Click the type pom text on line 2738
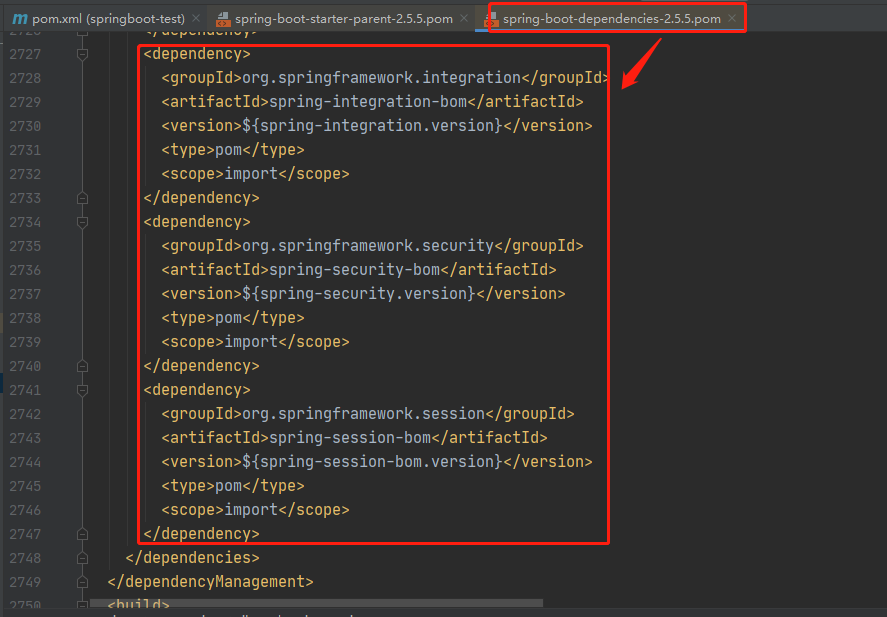 point(233,318)
